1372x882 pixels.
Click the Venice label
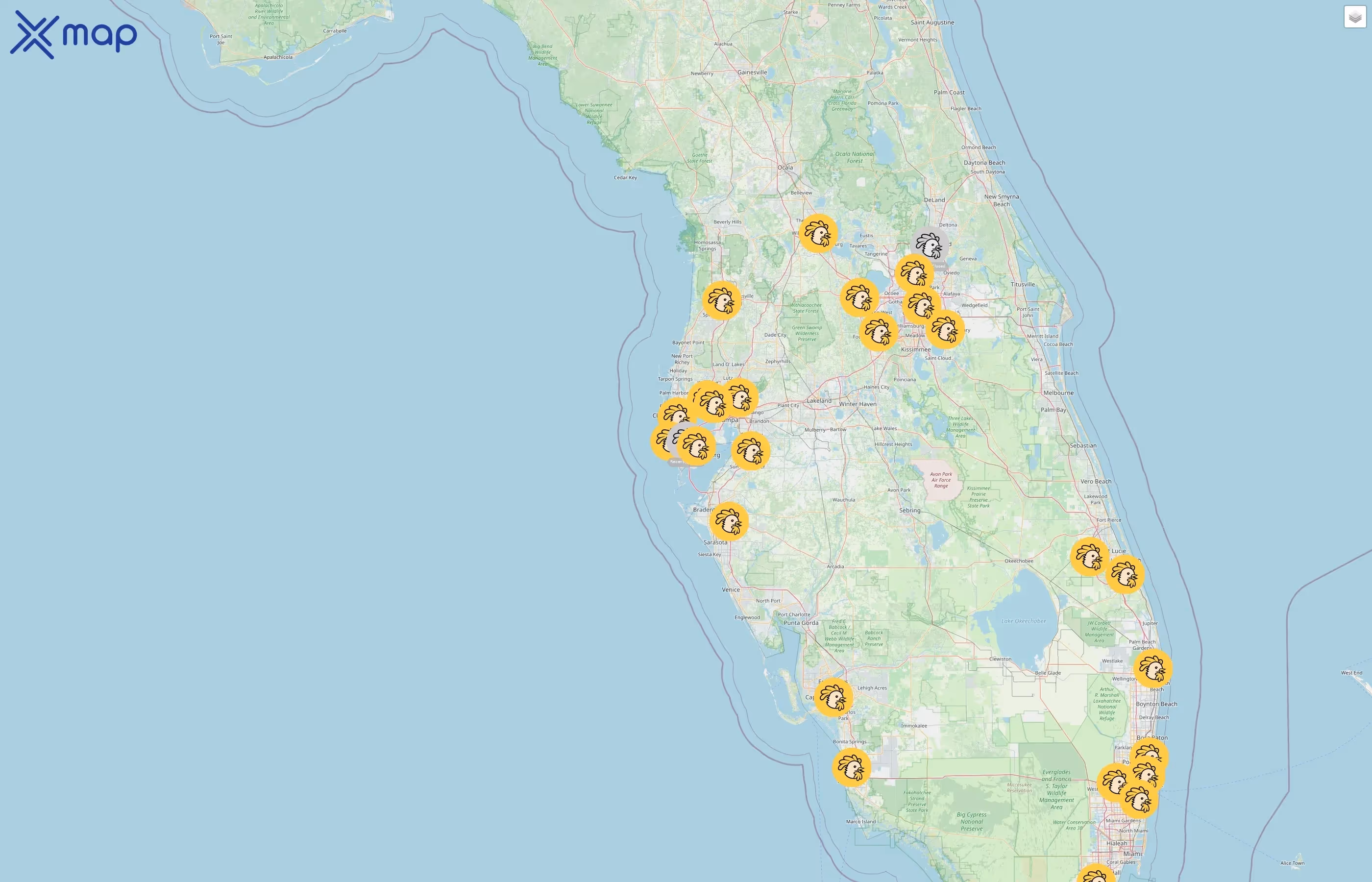click(x=731, y=589)
